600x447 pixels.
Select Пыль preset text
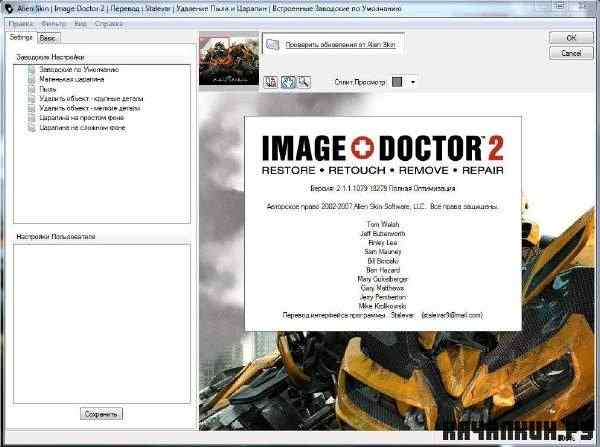click(x=48, y=89)
